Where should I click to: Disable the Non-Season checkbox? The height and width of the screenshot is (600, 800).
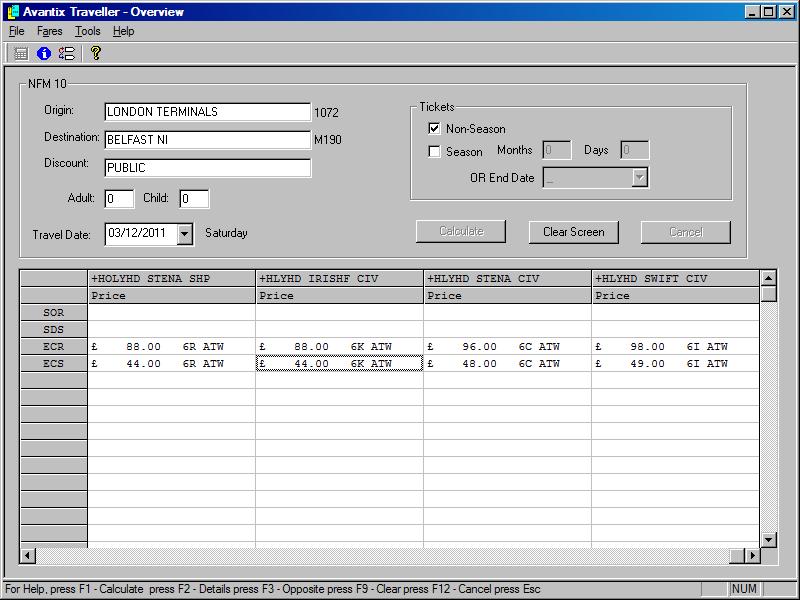434,129
